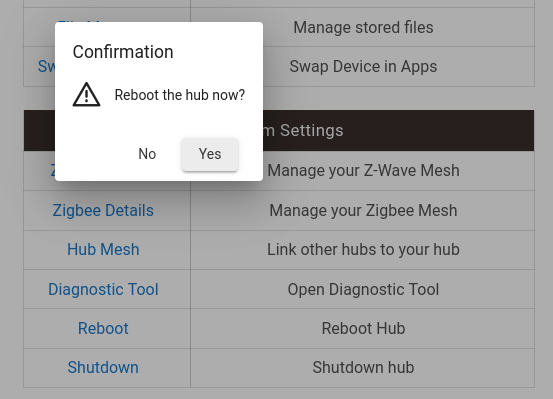Open the Hub Mesh link
Viewport: 553px width, 399px height.
(103, 249)
